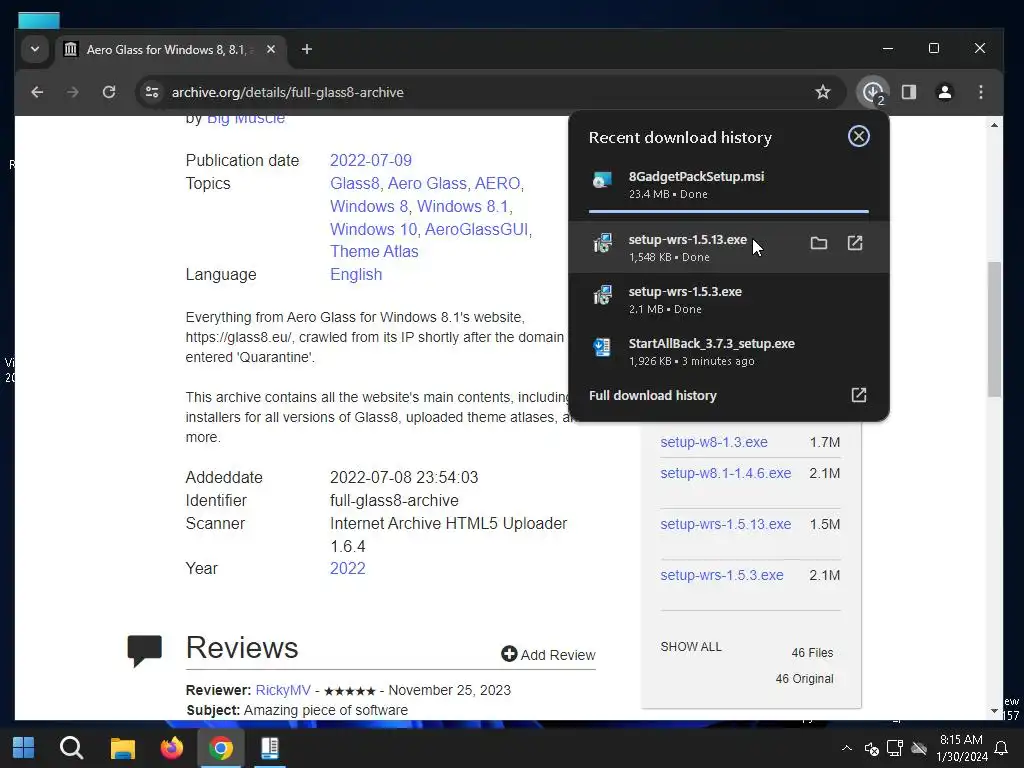Viewport: 1024px width, 768px height.
Task: Open the Windows 8 topic link
Action: [369, 206]
